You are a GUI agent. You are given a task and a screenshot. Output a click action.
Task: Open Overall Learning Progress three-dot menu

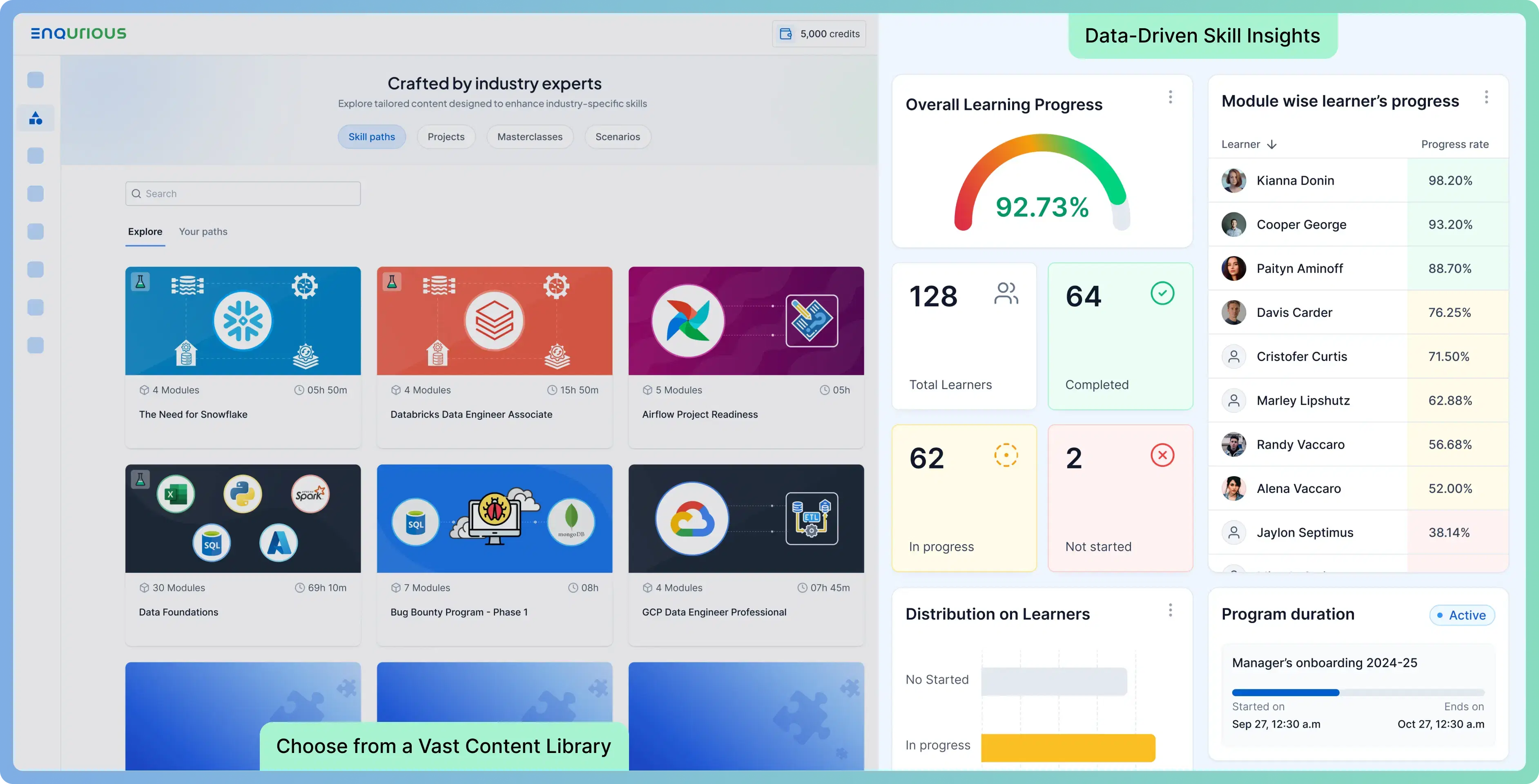(x=1170, y=97)
